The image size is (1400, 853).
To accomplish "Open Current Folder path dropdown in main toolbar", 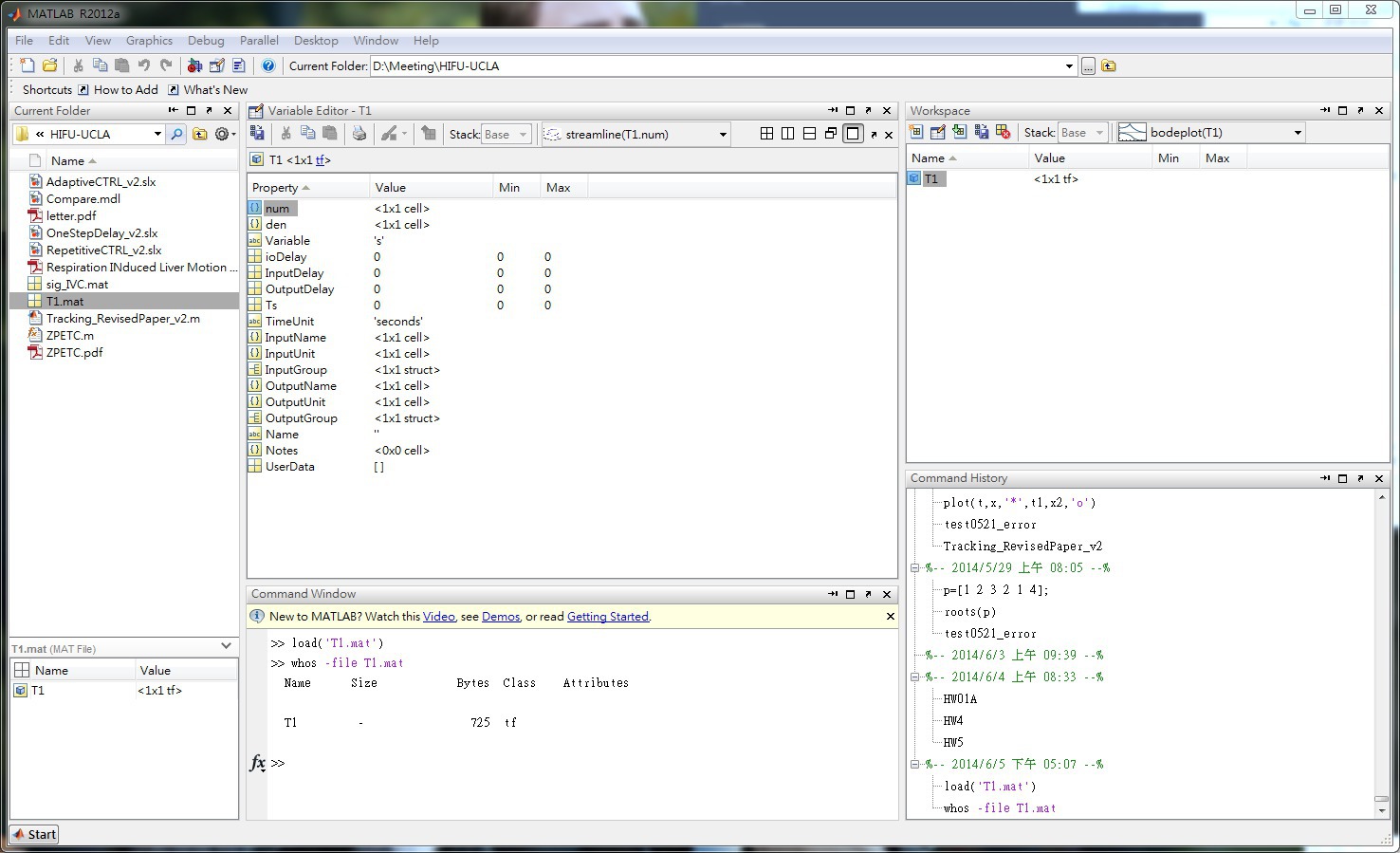I will pos(1069,66).
